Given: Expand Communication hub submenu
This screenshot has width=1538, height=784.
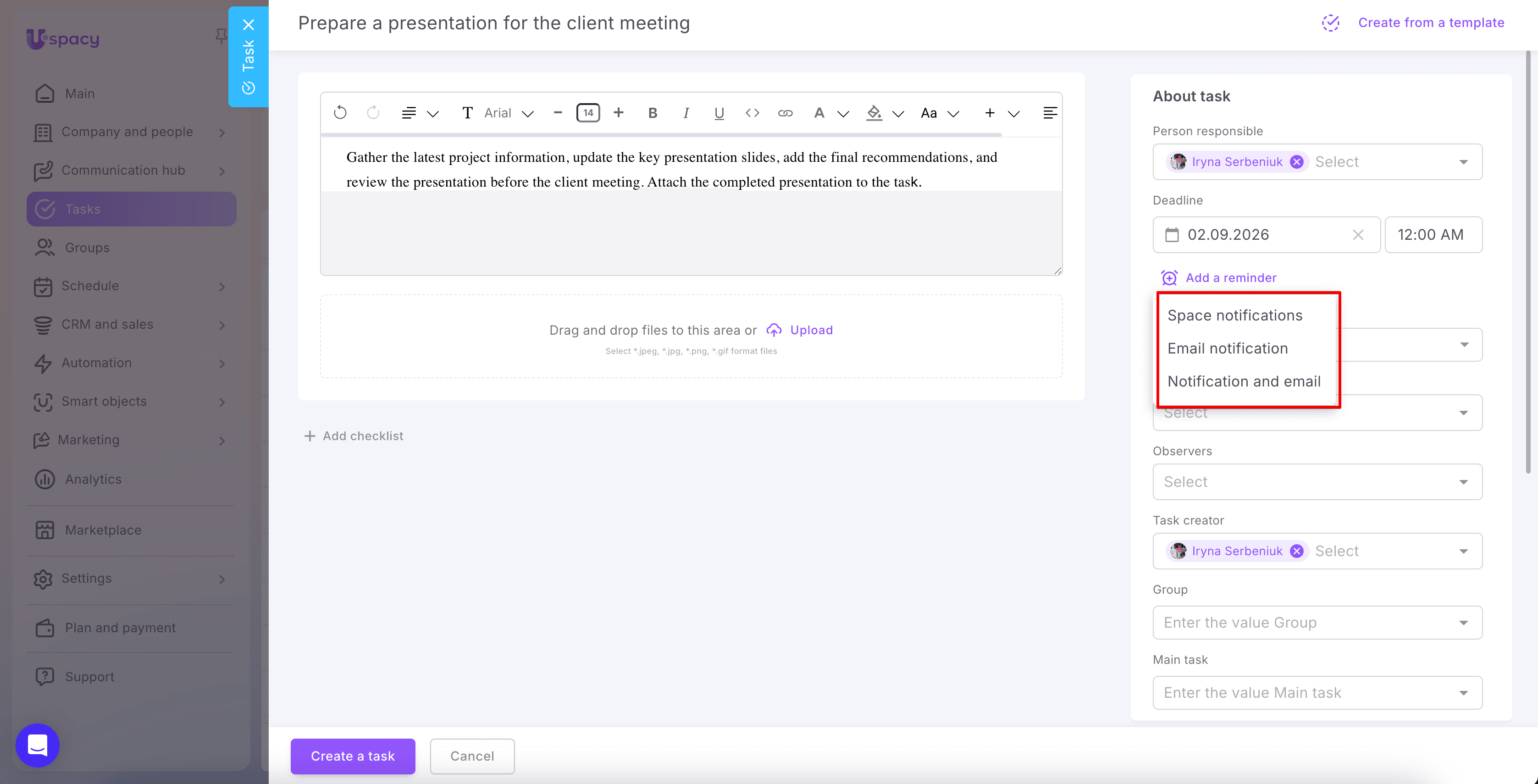Looking at the screenshot, I should [222, 171].
